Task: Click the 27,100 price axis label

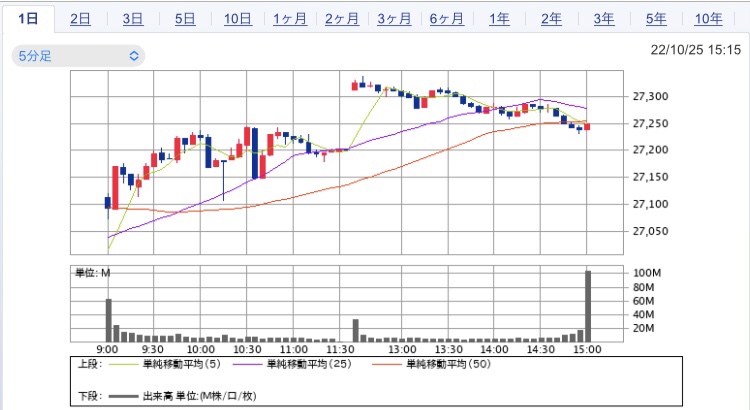Action: [x=650, y=204]
